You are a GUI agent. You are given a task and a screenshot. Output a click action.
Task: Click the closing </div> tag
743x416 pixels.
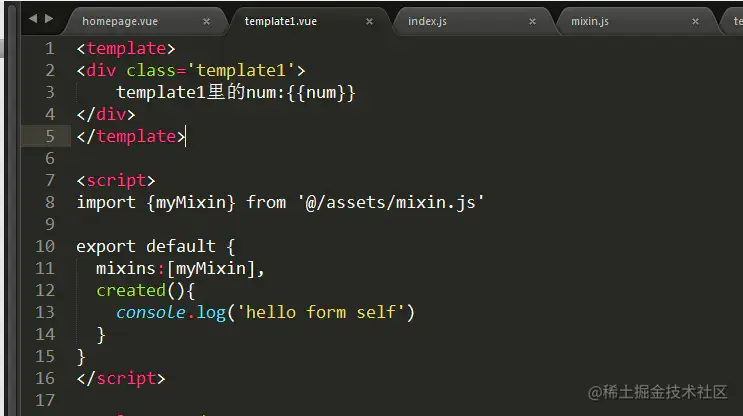tap(106, 114)
